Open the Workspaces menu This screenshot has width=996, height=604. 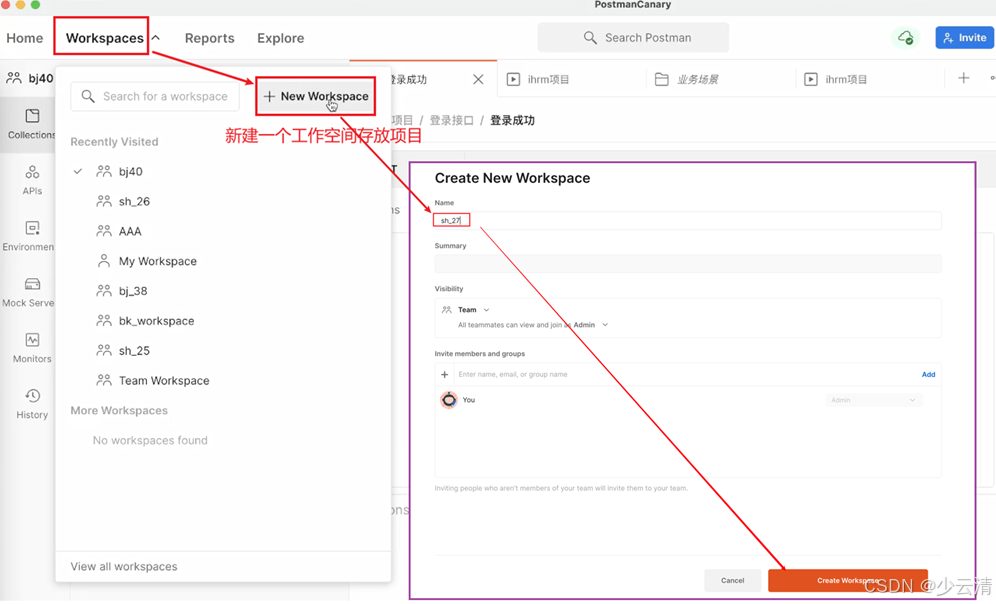(x=105, y=38)
